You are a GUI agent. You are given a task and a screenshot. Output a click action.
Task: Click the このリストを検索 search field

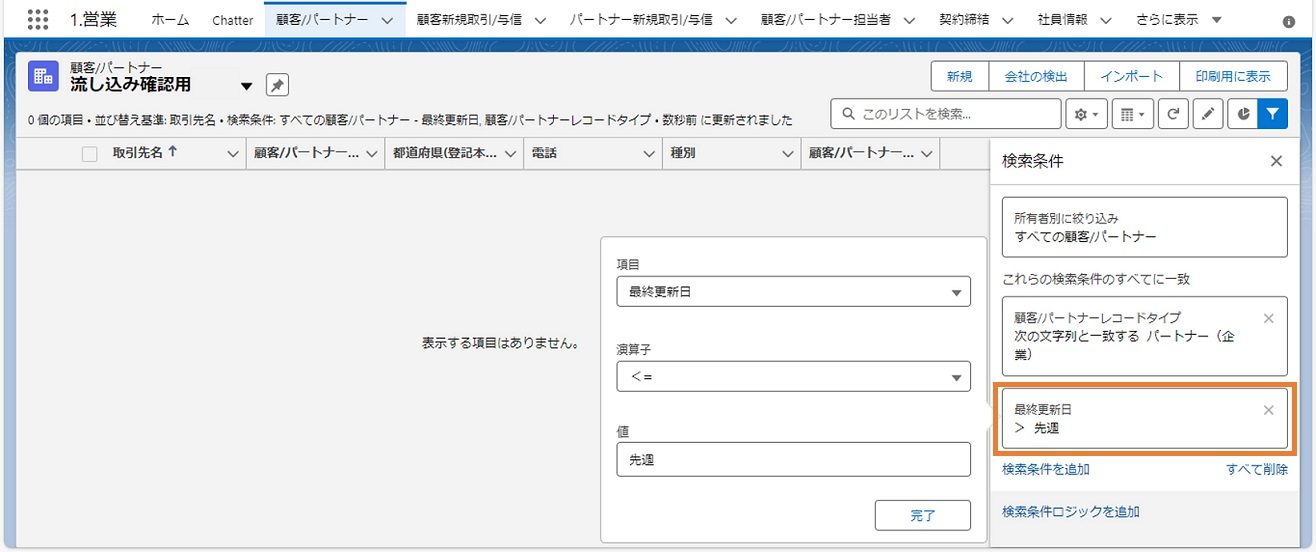[946, 114]
